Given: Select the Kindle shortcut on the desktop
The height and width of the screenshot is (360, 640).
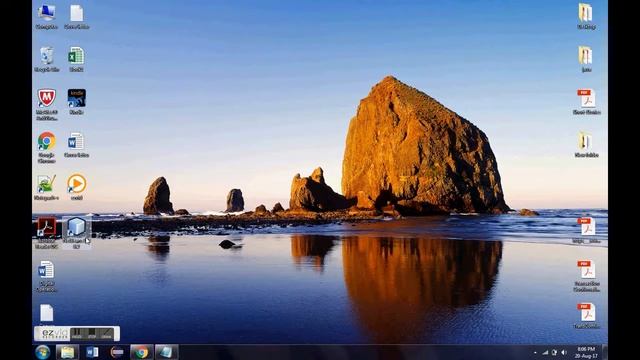Looking at the screenshot, I should pos(76,102).
